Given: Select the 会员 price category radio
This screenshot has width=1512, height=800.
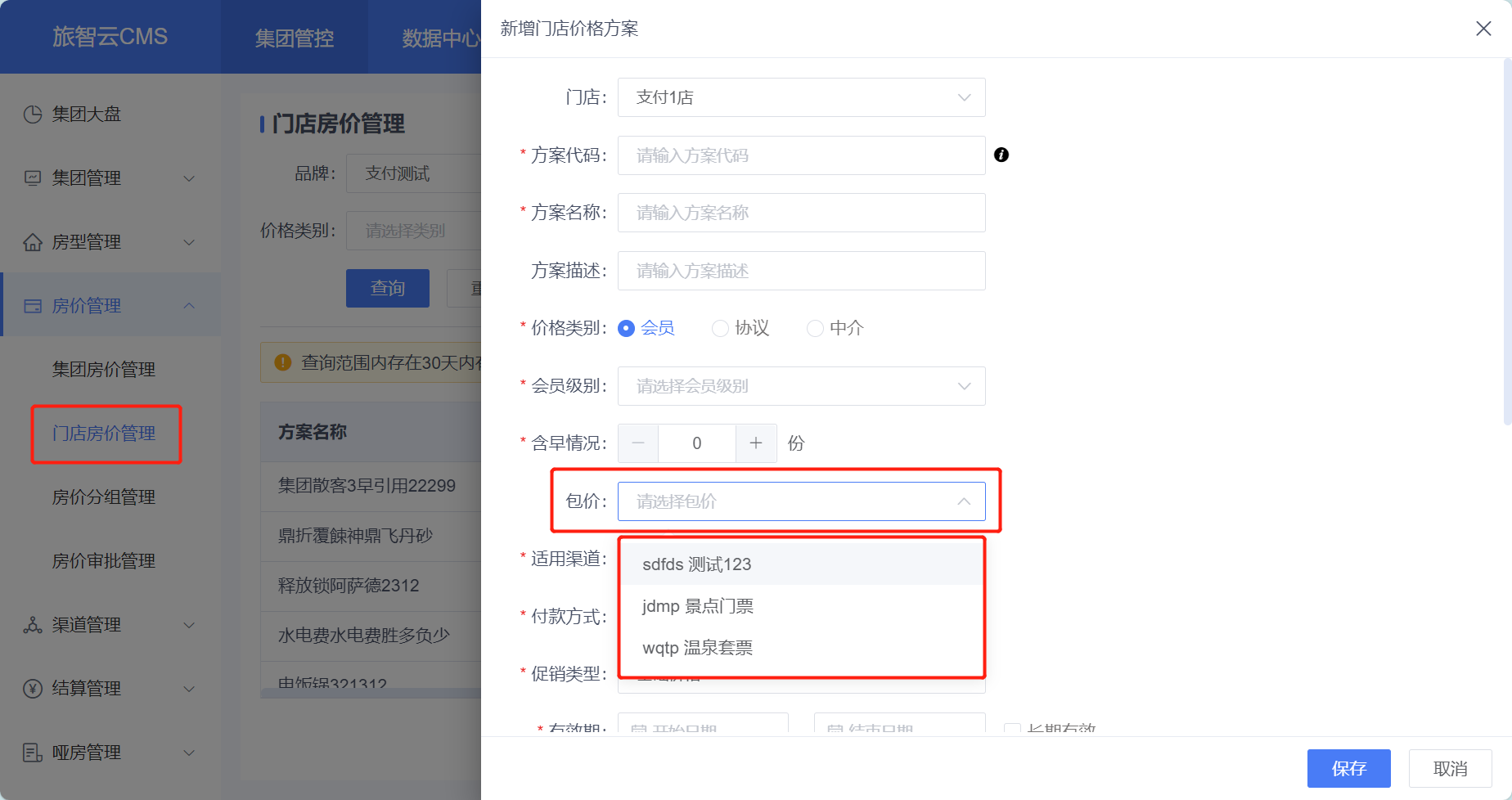Looking at the screenshot, I should click(x=627, y=328).
